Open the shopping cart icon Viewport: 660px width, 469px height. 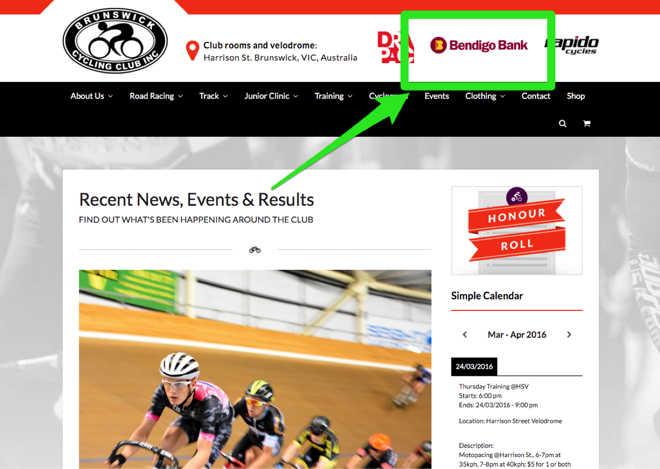[586, 123]
